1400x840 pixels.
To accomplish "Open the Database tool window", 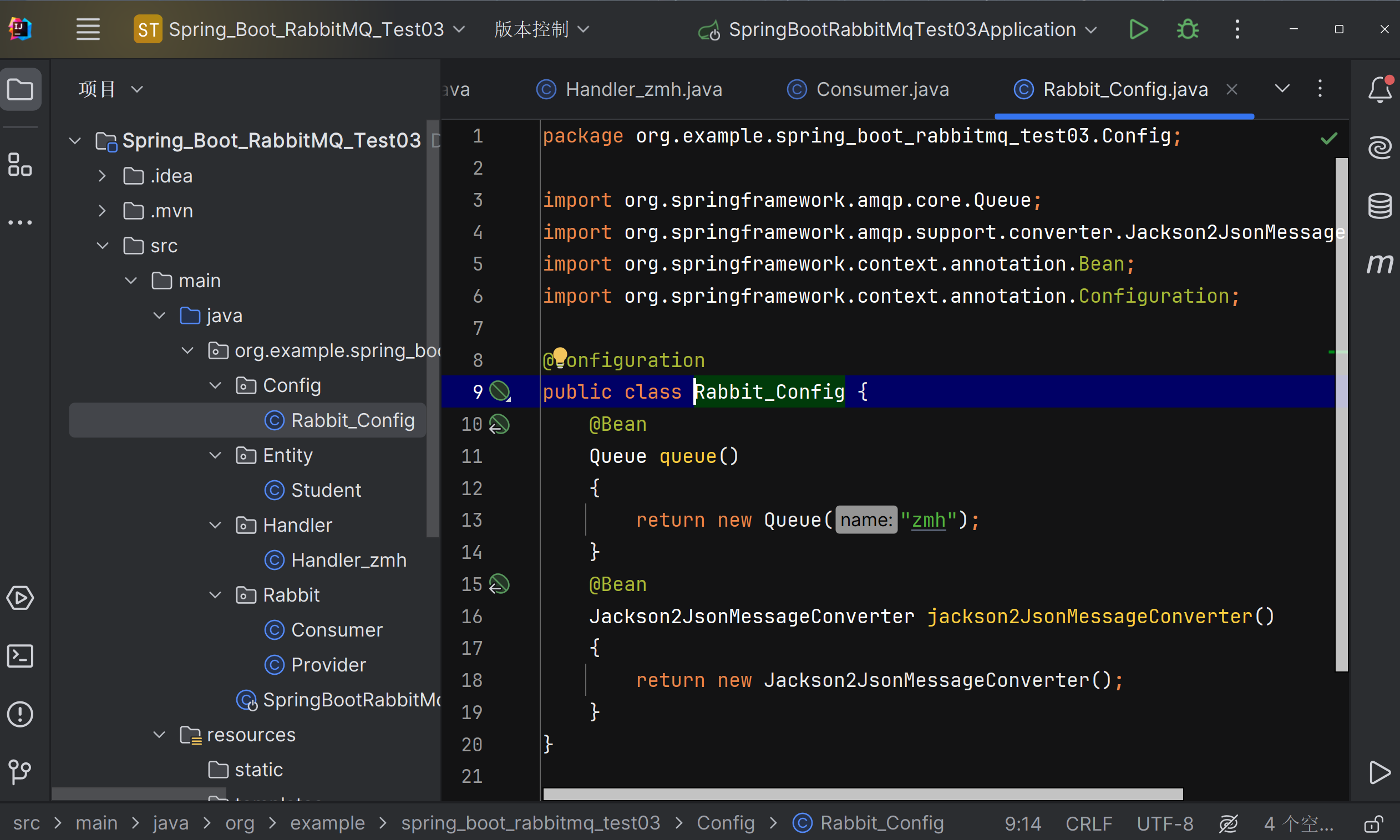I will pyautogui.click(x=1379, y=206).
